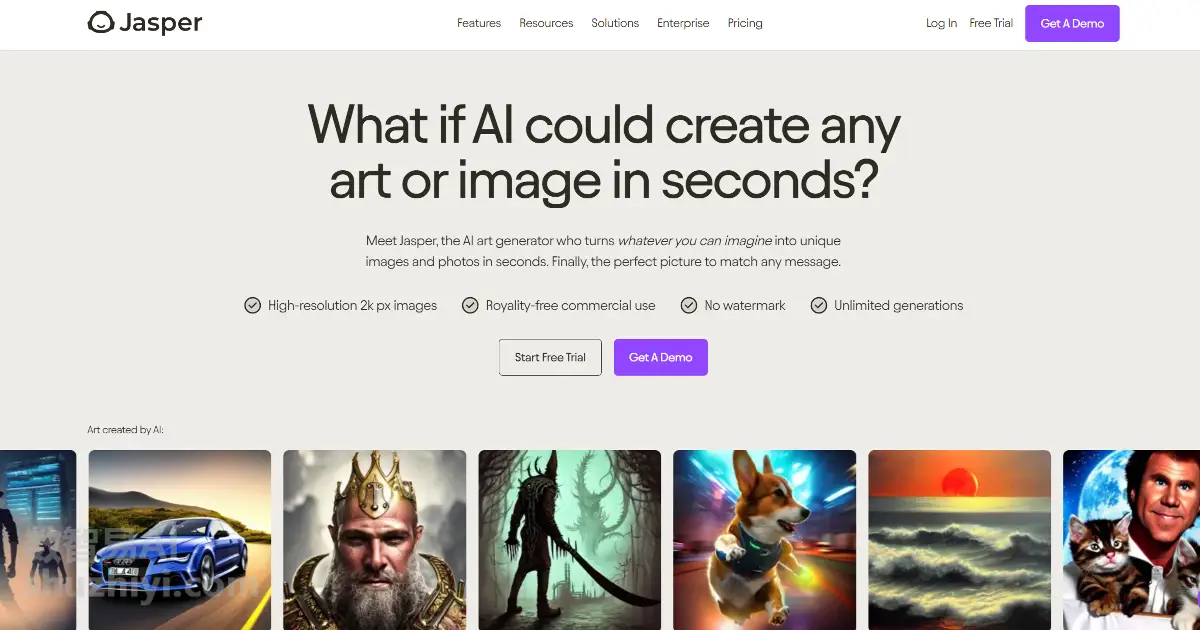Screen dimensions: 1200x630
Task: Click the Start Free Trial button
Action: pos(550,357)
